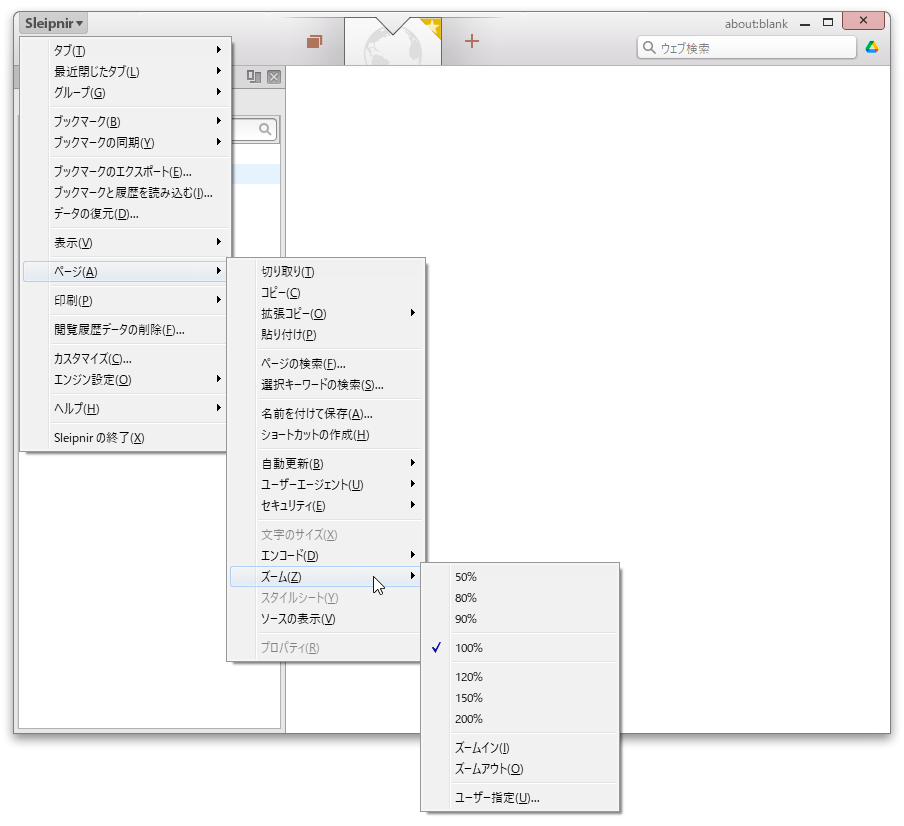This screenshot has height=826, width=904.
Task: Select ブックマークと履歴を読み込む(I)... menu item
Action: click(x=126, y=193)
